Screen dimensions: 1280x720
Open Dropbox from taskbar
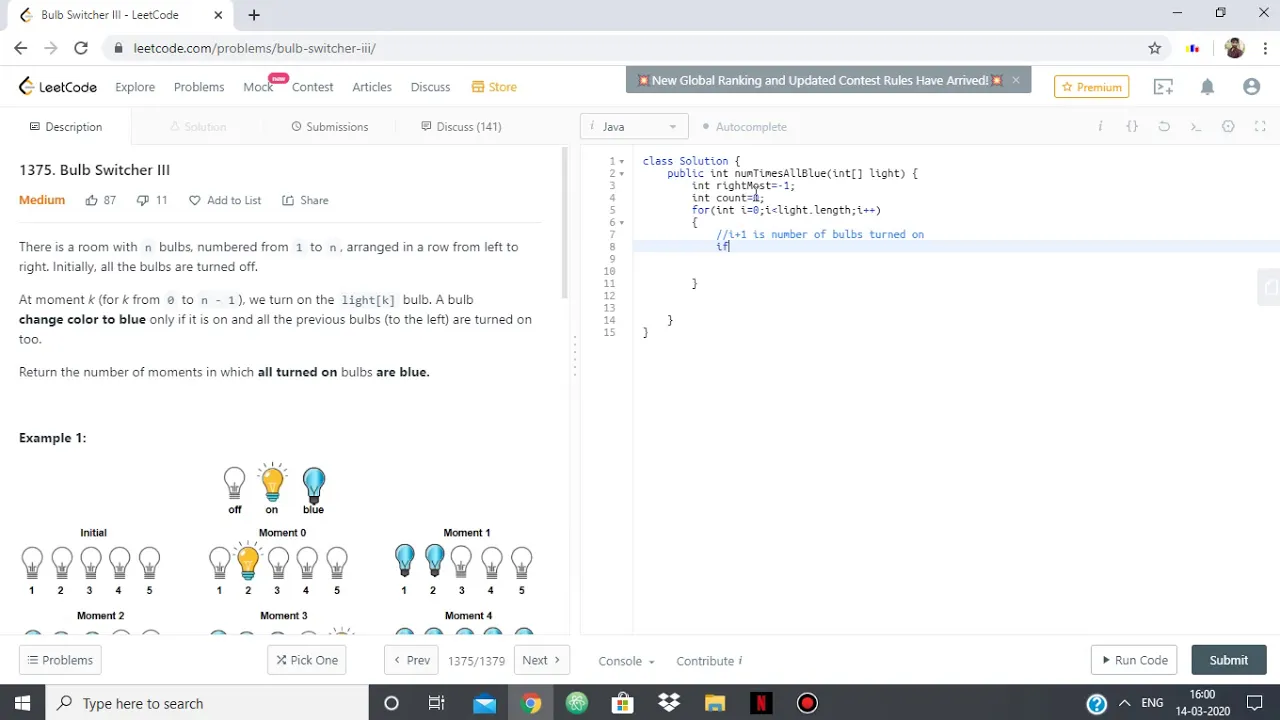click(x=669, y=703)
